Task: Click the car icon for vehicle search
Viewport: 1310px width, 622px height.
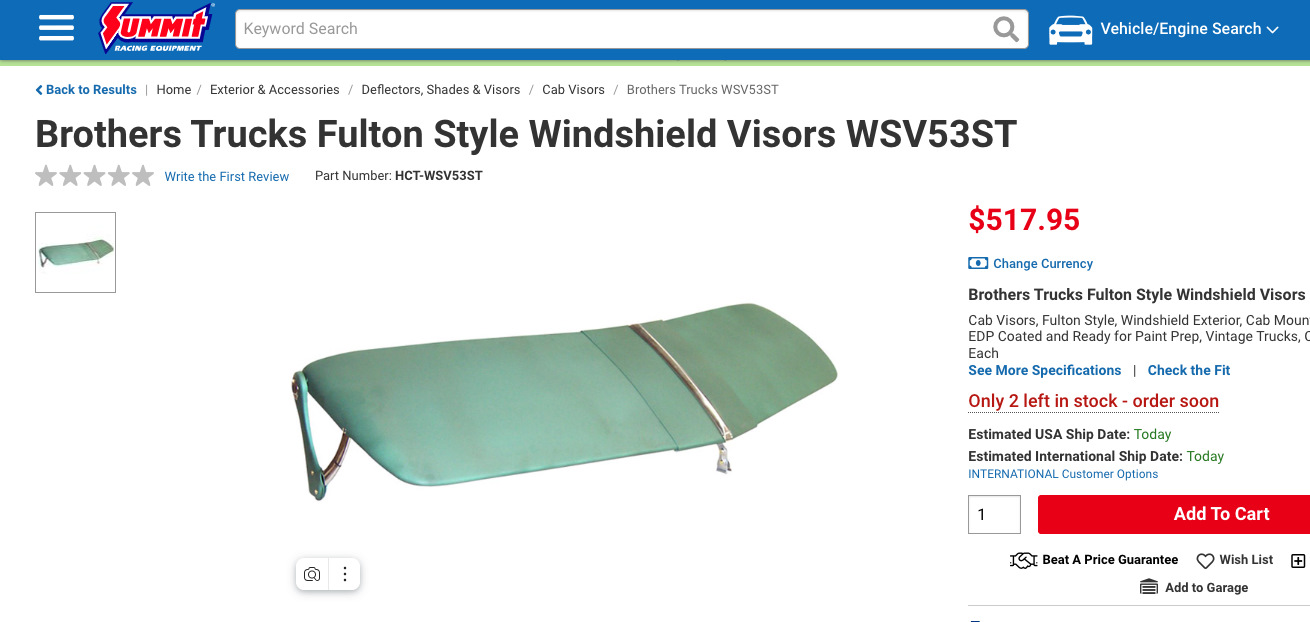Action: pos(1070,29)
